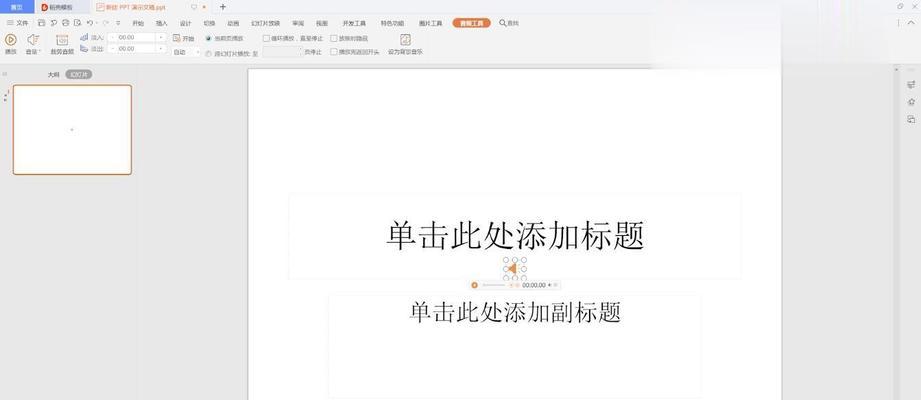This screenshot has height=400, width=921.
Task: Switch to Outline view in left panel
Action: click(53, 75)
